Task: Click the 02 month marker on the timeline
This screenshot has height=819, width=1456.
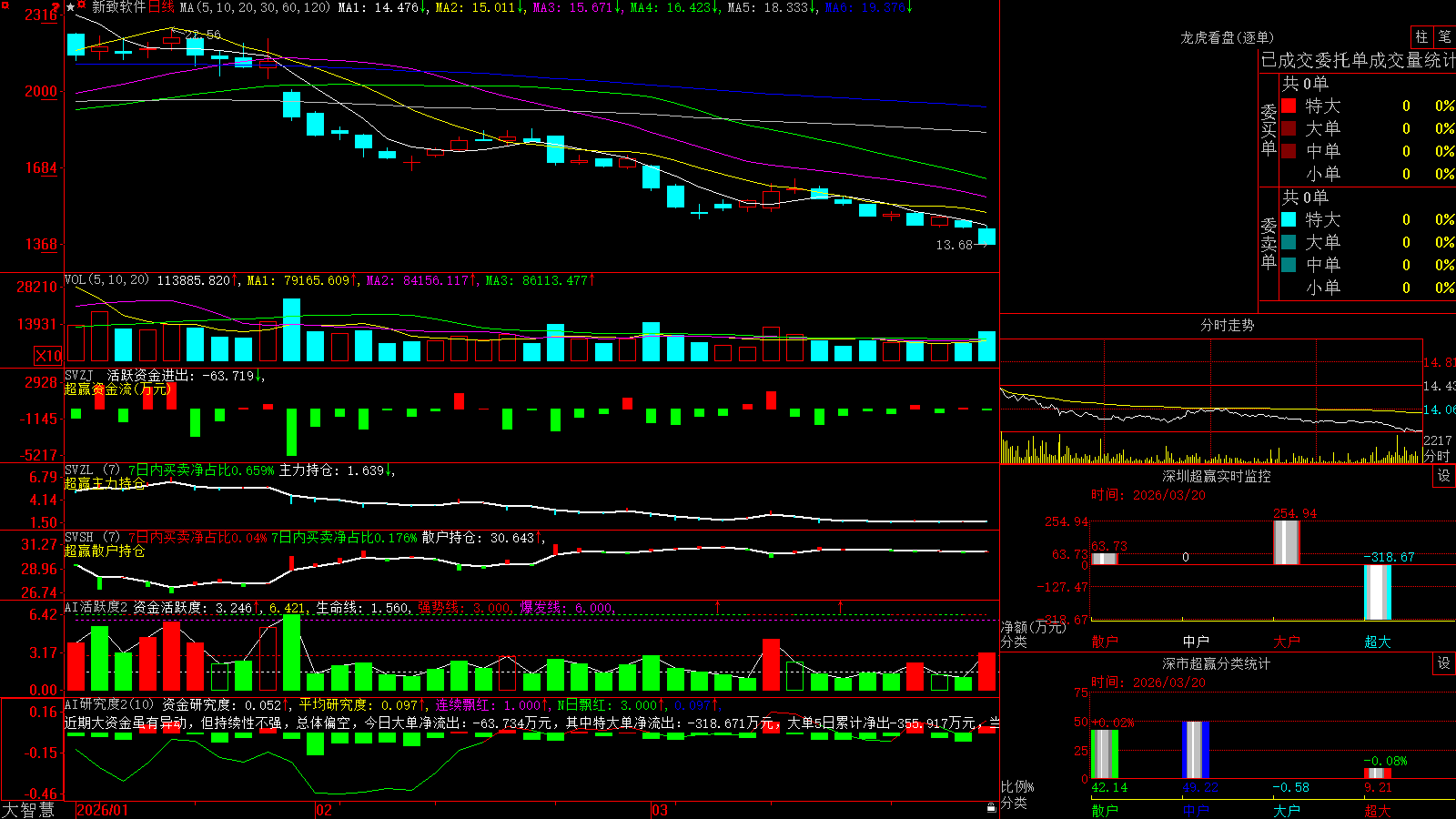Action: click(x=324, y=810)
